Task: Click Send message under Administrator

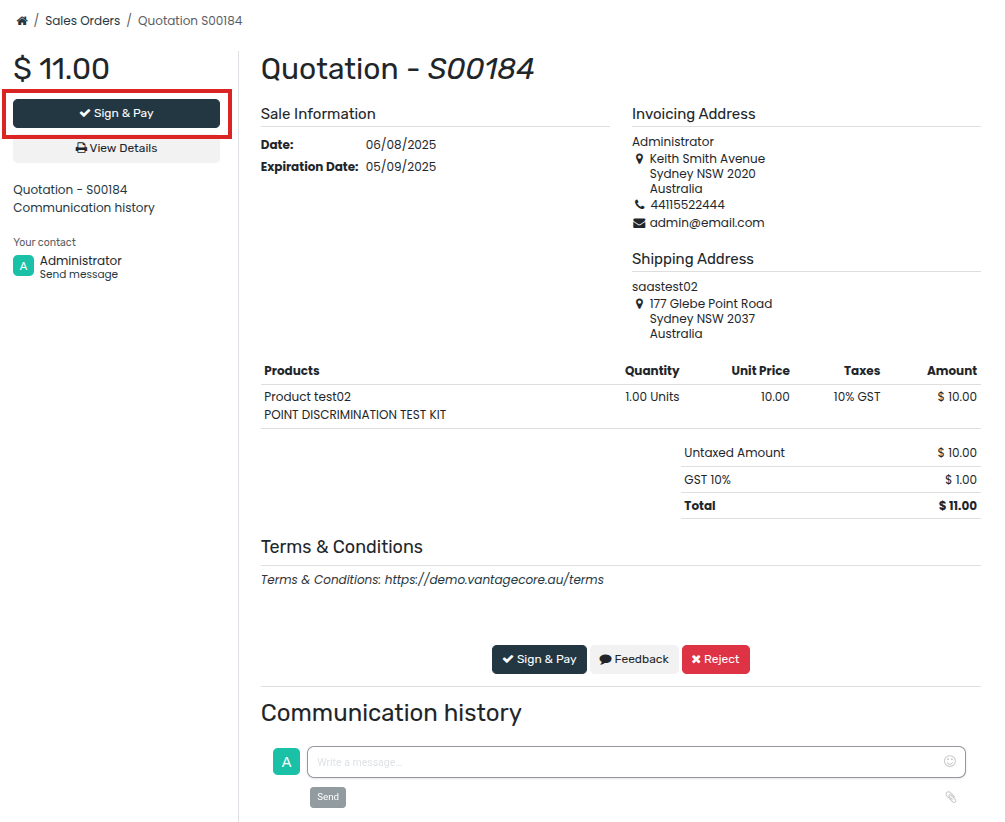Action: click(x=78, y=275)
